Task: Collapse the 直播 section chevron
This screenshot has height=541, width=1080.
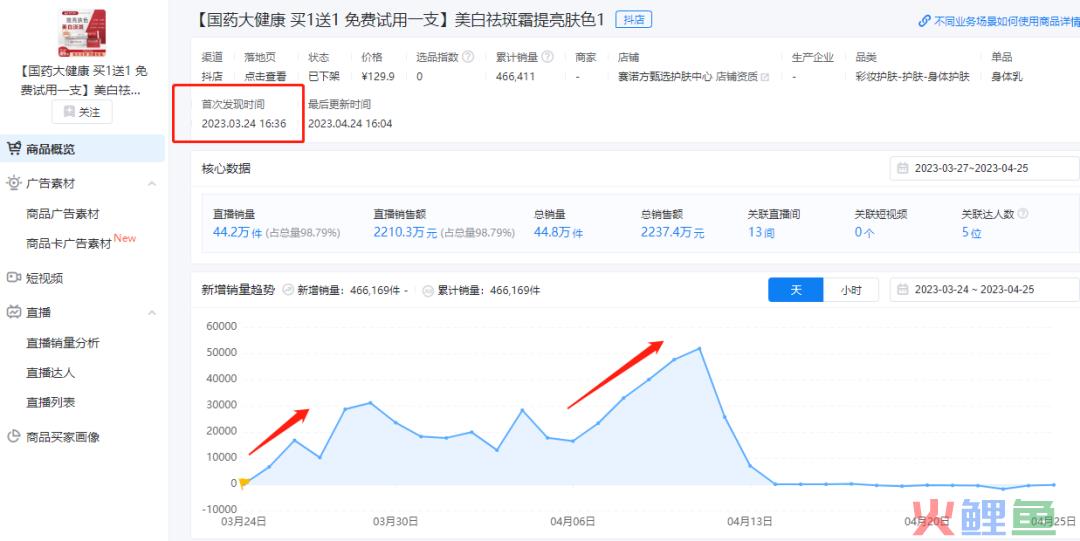Action: [x=152, y=313]
